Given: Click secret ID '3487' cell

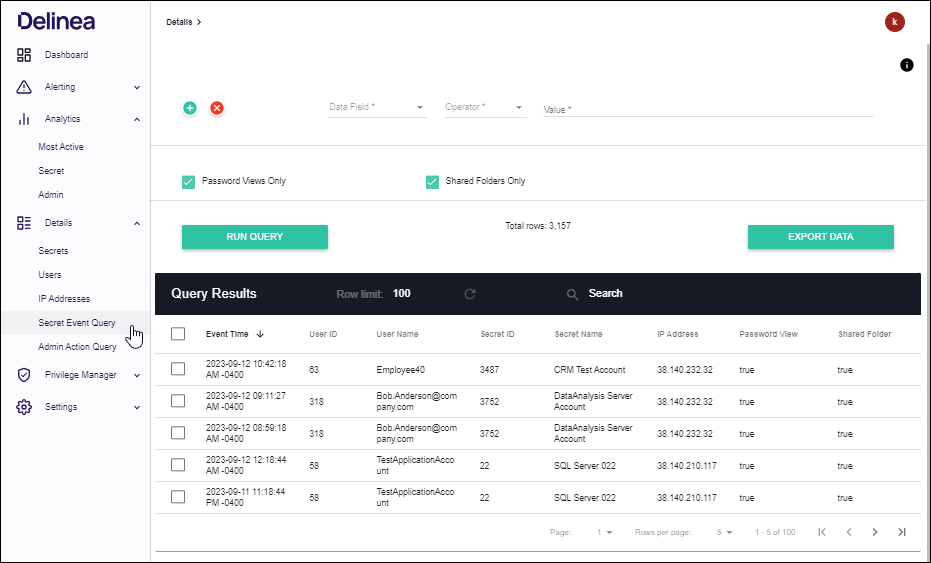Looking at the screenshot, I should point(489,370).
